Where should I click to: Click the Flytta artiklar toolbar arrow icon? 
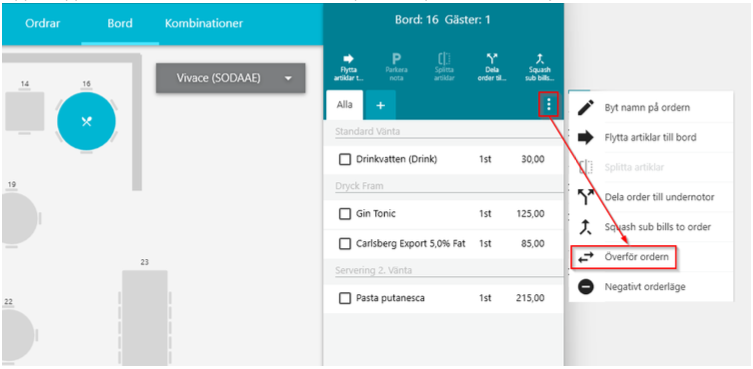(349, 59)
